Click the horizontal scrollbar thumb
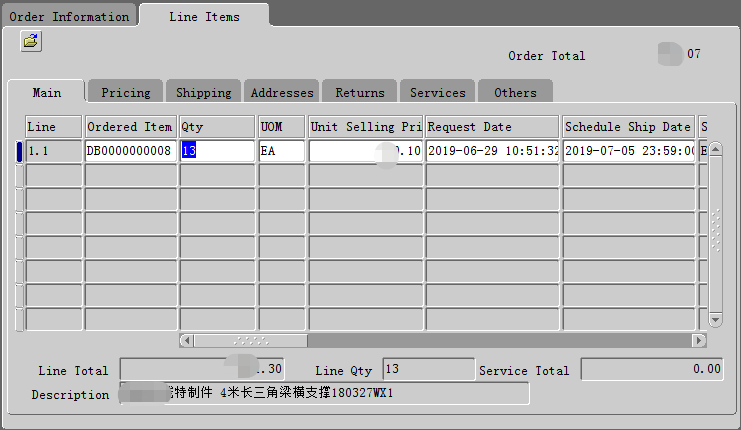 click(251, 340)
